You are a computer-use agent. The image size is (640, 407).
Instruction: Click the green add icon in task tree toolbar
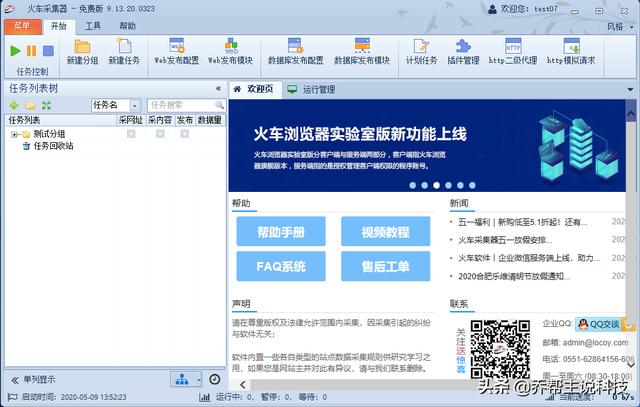pyautogui.click(x=14, y=105)
